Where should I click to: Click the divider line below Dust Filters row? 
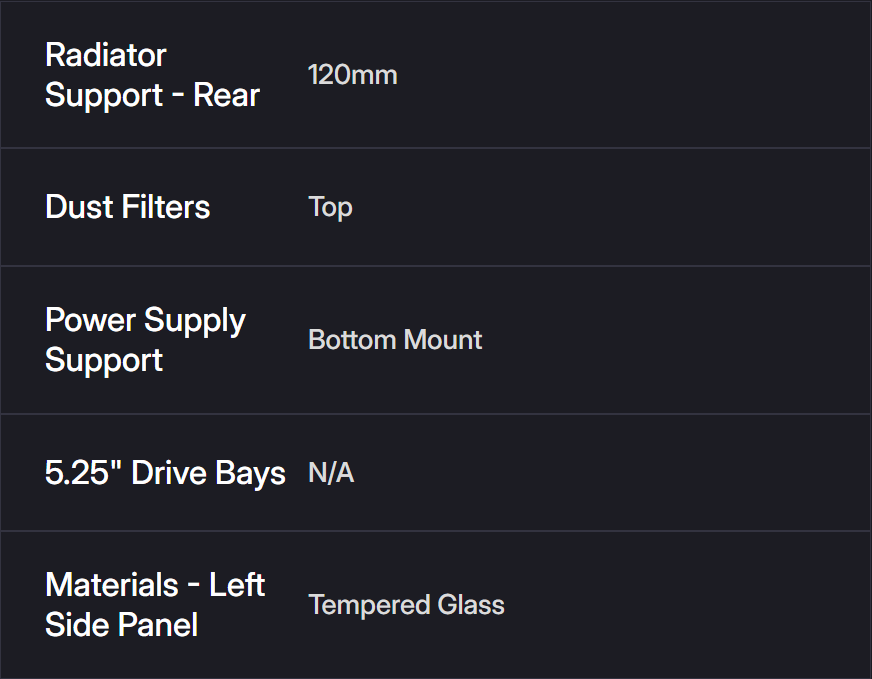(436, 266)
